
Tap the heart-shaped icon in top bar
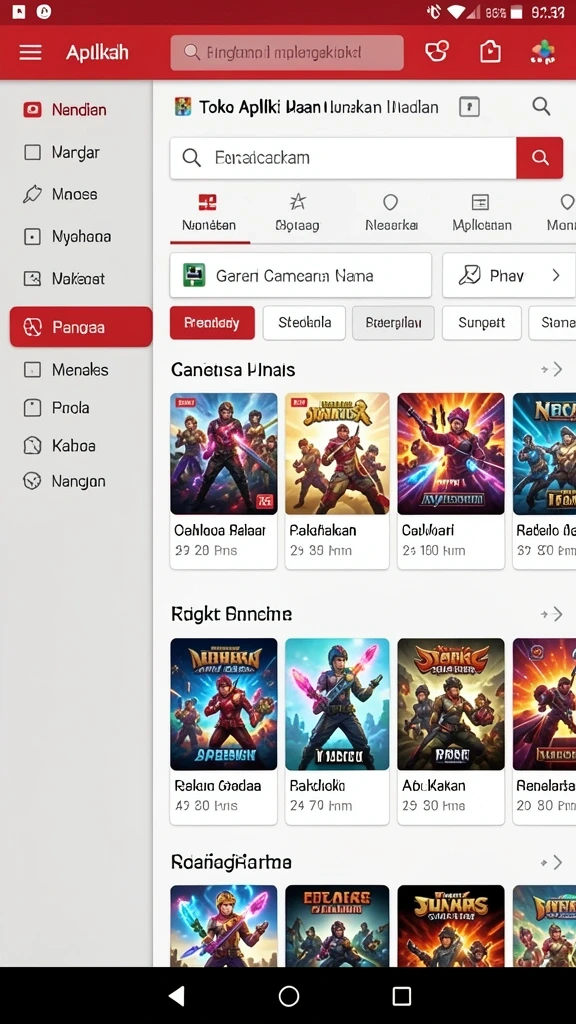437,52
